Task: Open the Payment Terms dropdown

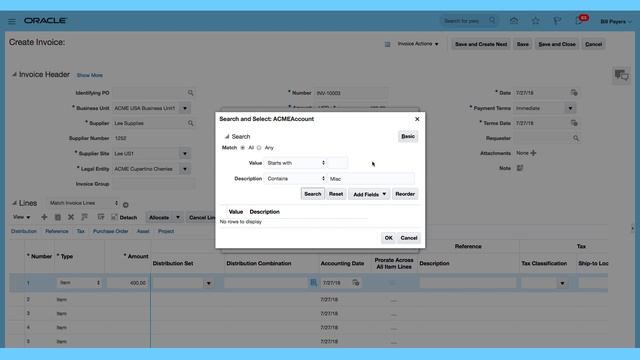Action: point(570,108)
